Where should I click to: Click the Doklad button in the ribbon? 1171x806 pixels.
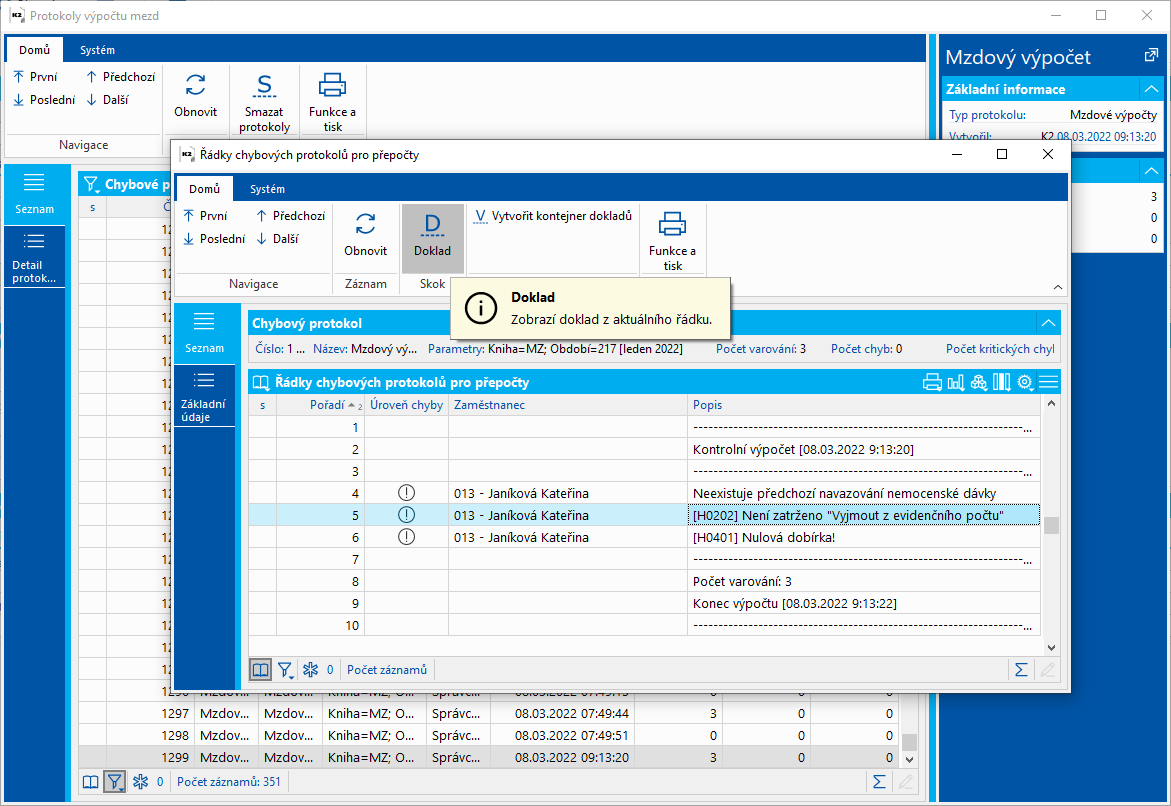pyautogui.click(x=432, y=238)
